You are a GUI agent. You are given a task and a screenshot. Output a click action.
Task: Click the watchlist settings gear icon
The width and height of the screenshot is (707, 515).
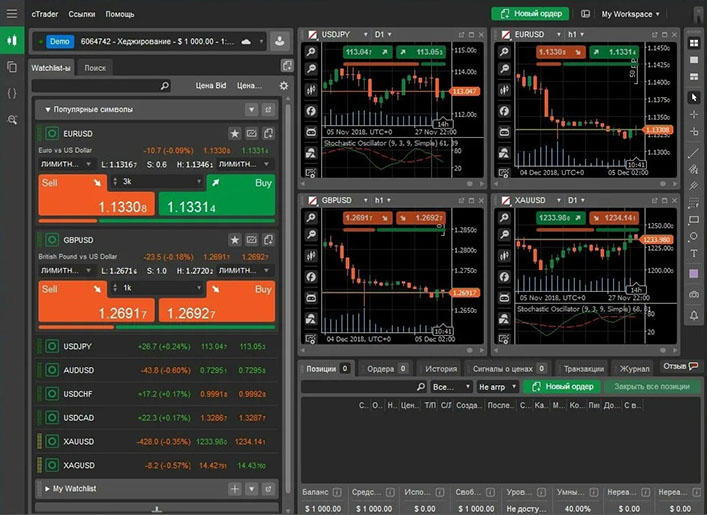point(284,86)
